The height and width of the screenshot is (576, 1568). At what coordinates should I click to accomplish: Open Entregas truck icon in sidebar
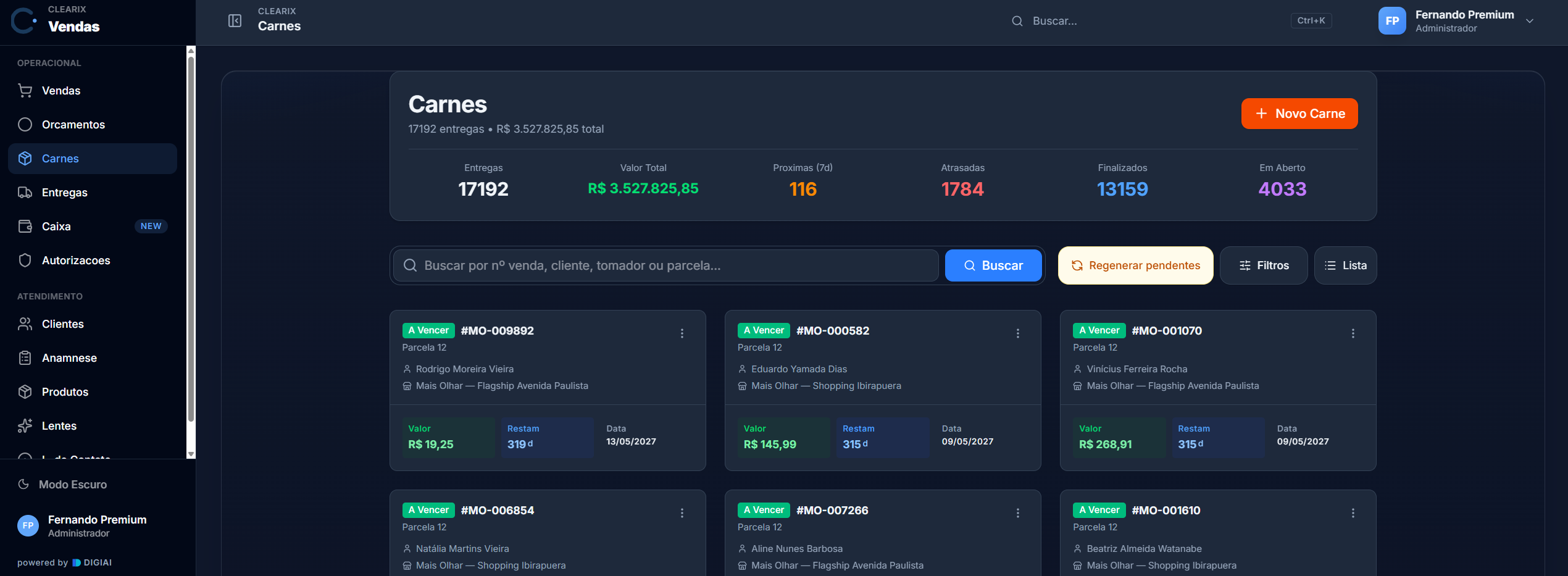coord(25,193)
